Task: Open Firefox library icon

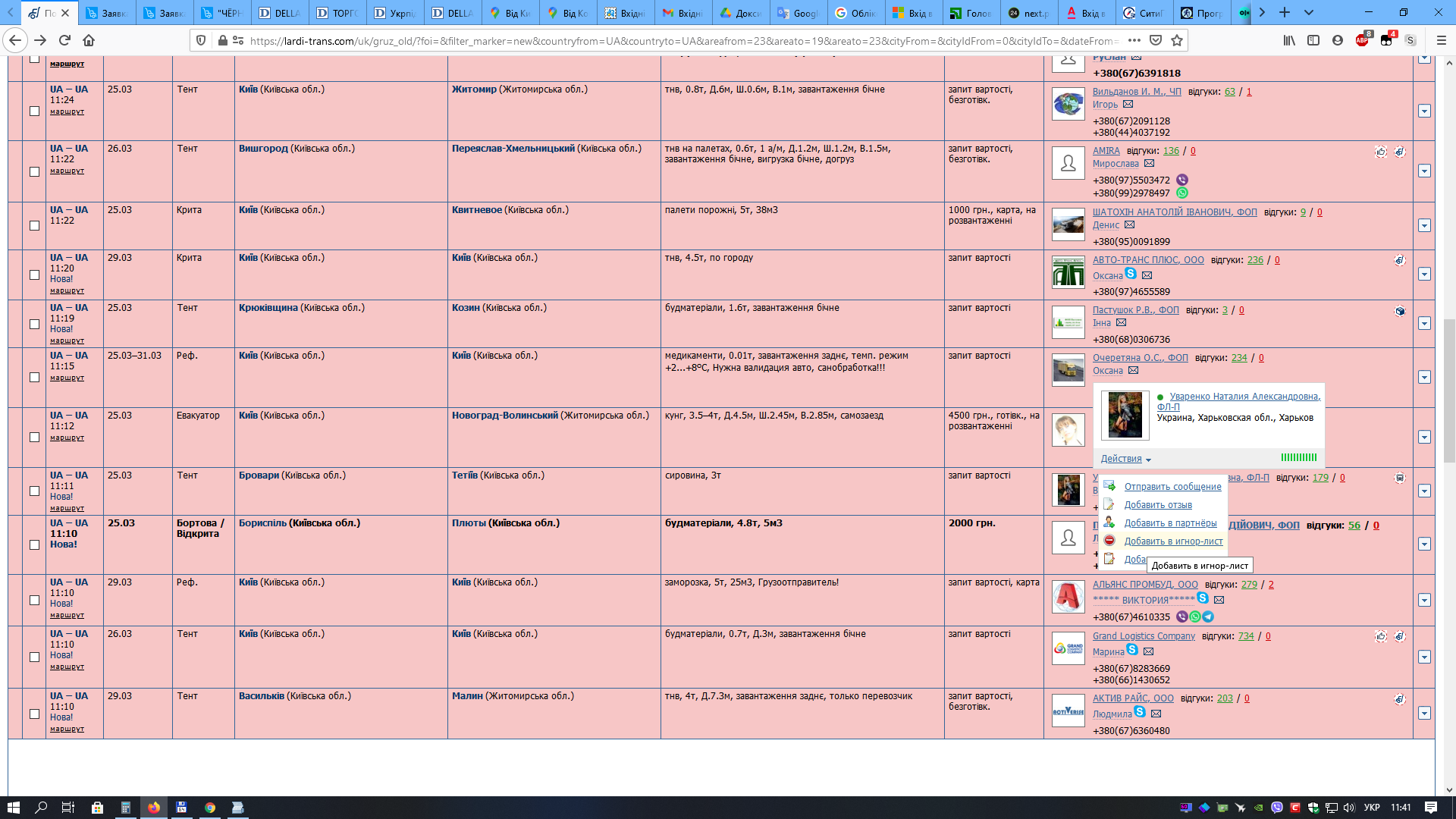Action: click(x=1289, y=40)
